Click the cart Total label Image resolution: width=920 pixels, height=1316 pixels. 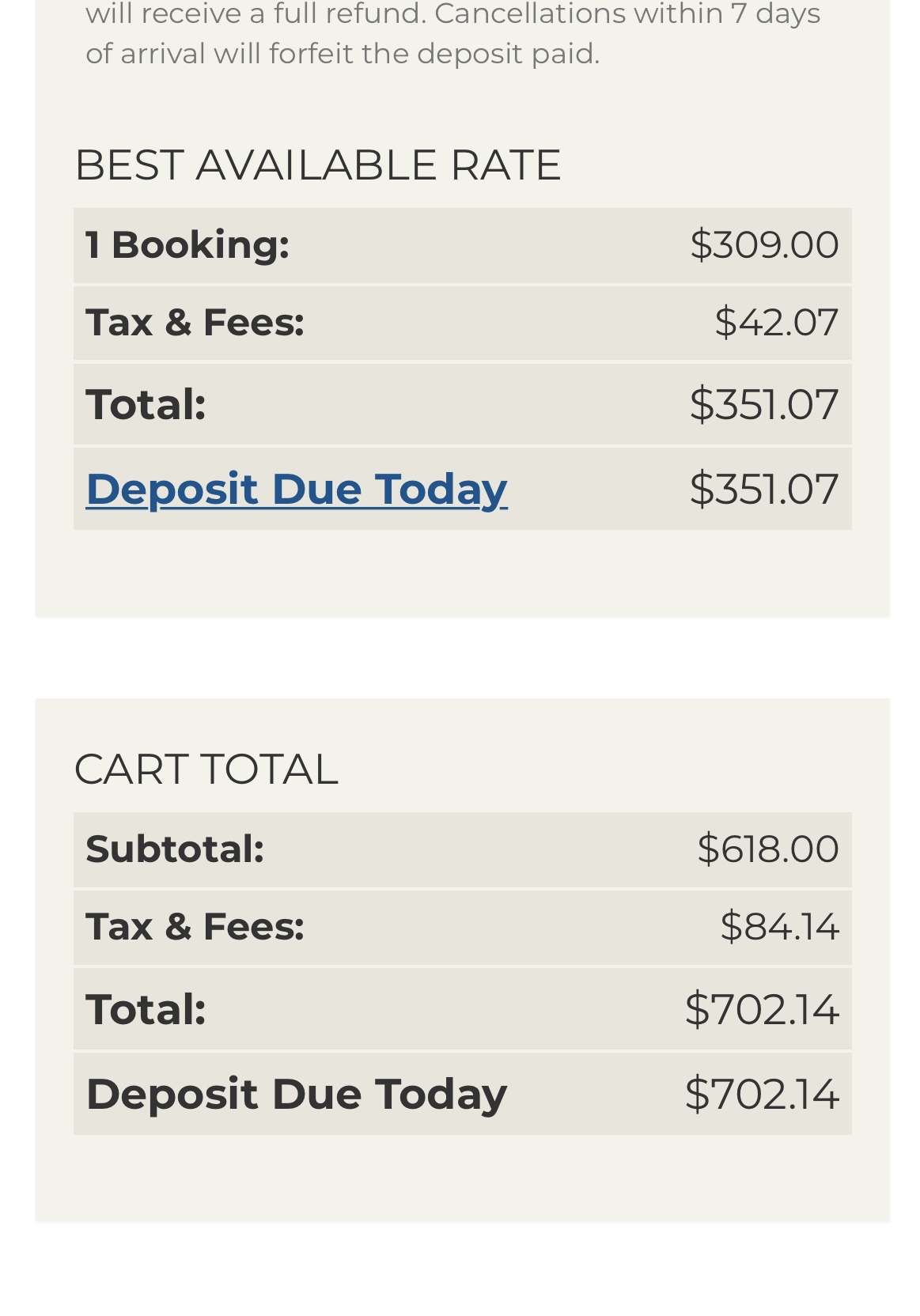(146, 1009)
